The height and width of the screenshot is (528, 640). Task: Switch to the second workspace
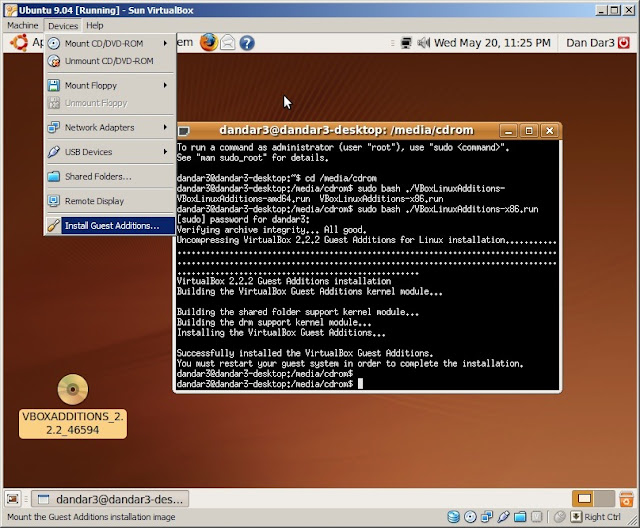604,499
